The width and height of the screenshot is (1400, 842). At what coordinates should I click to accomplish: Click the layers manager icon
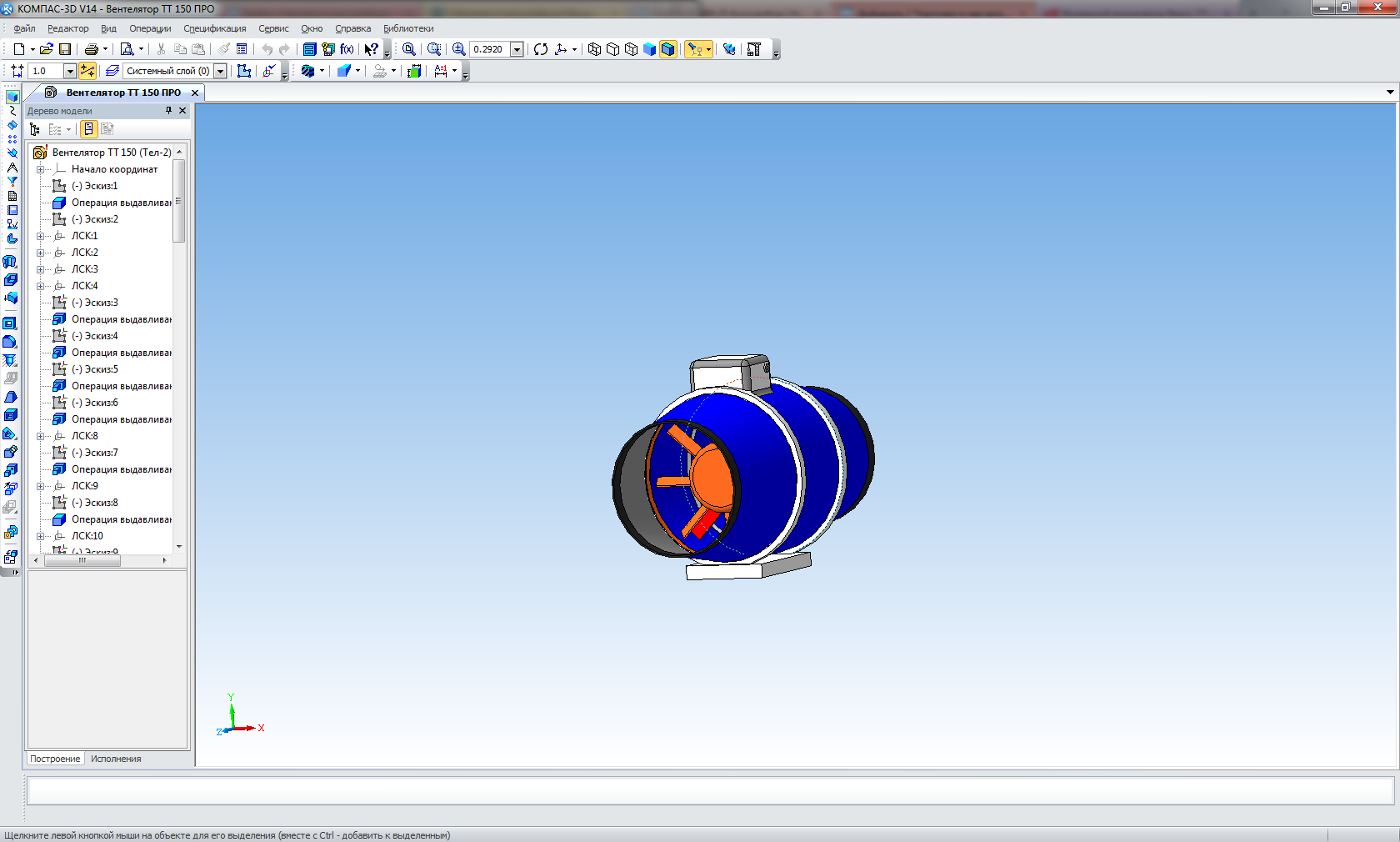click(112, 71)
